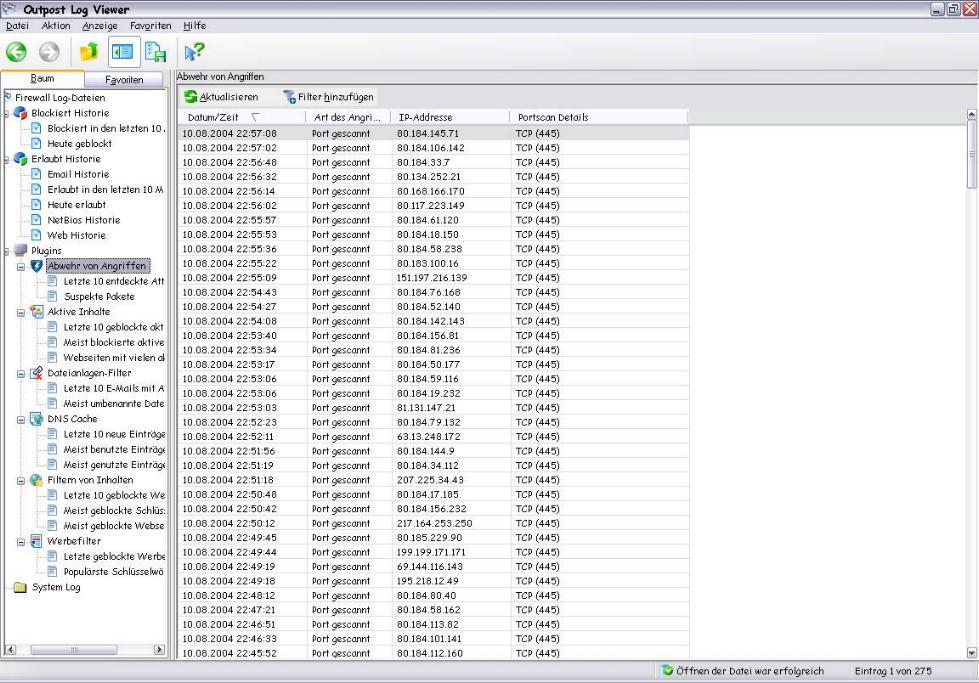
Task: Click the document icon beside Web Historie
Action: pyautogui.click(x=36, y=235)
